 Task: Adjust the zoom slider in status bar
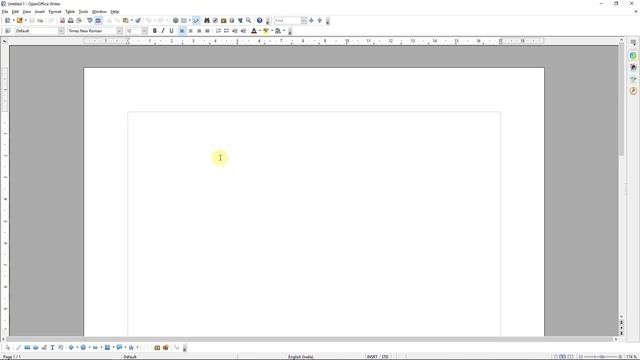click(601, 357)
